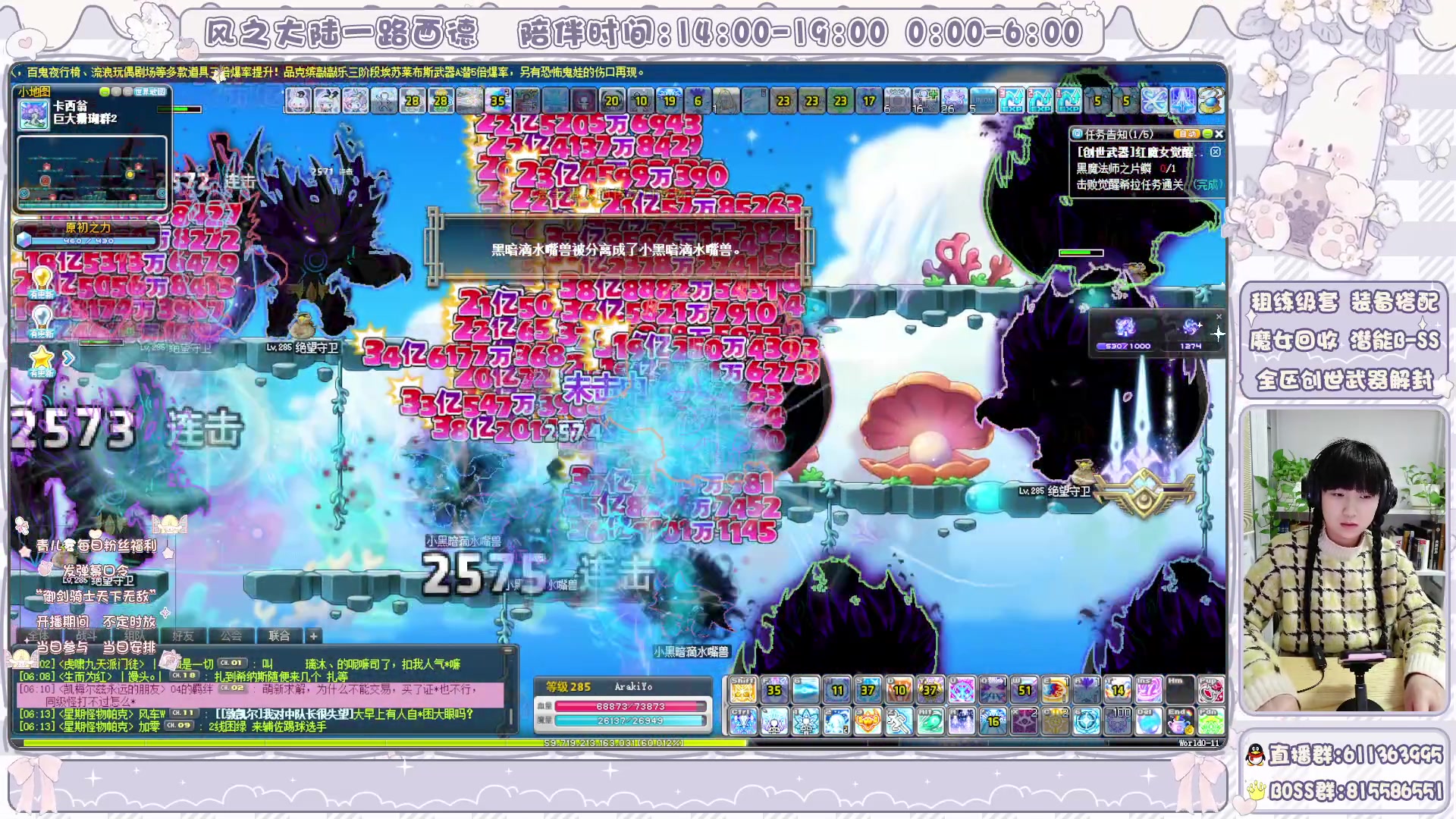Image resolution: width=1456 pixels, height=819 pixels.
Task: Click the chat window scrollbar
Action: tap(510, 692)
